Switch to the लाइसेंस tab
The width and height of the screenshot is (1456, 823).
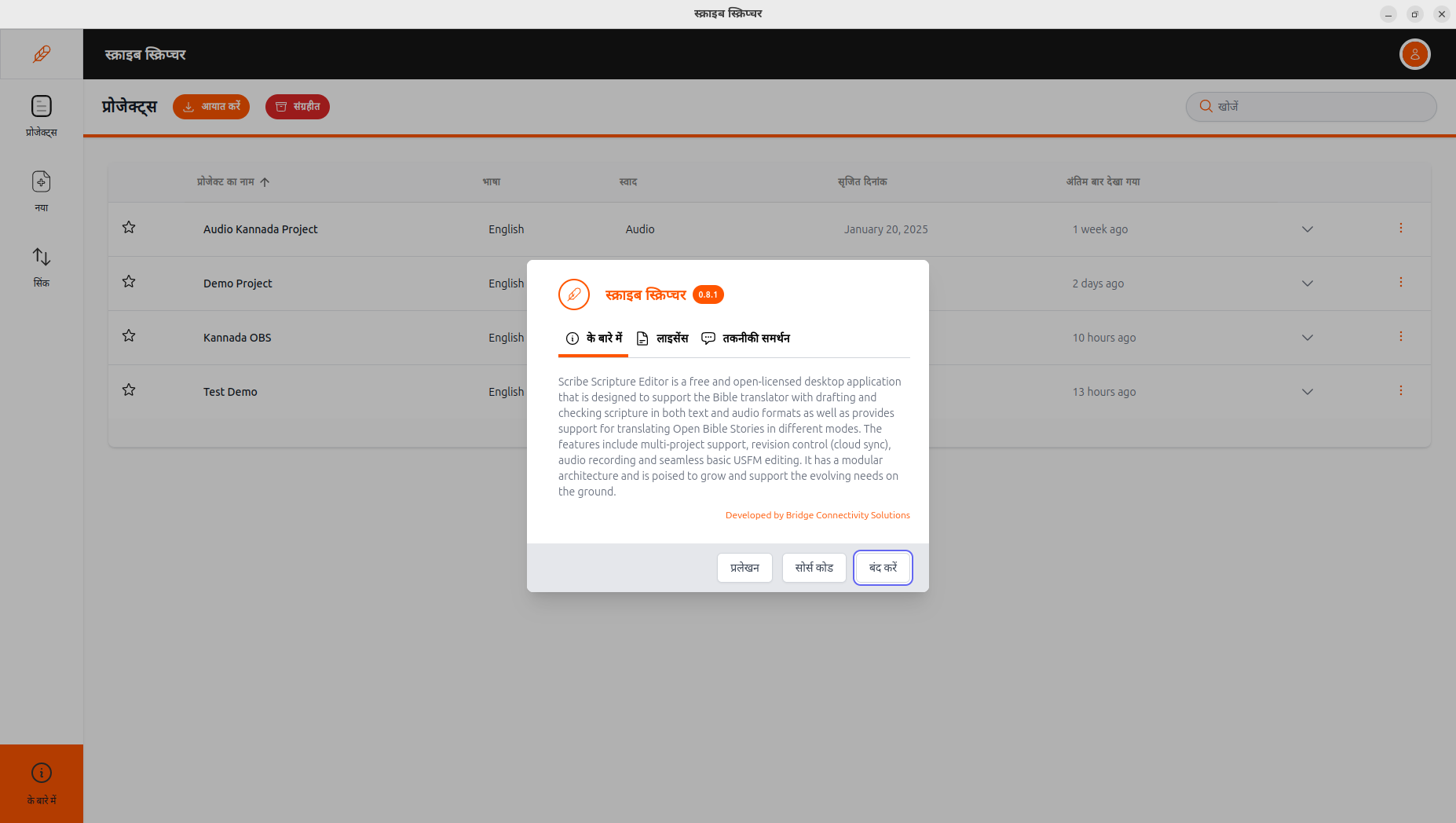pyautogui.click(x=662, y=338)
